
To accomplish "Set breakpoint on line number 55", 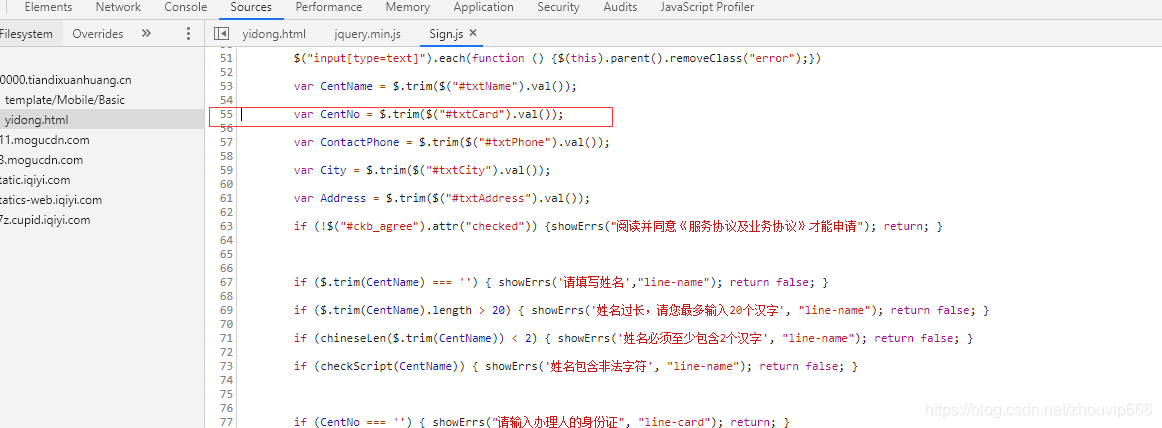I will [x=227, y=114].
